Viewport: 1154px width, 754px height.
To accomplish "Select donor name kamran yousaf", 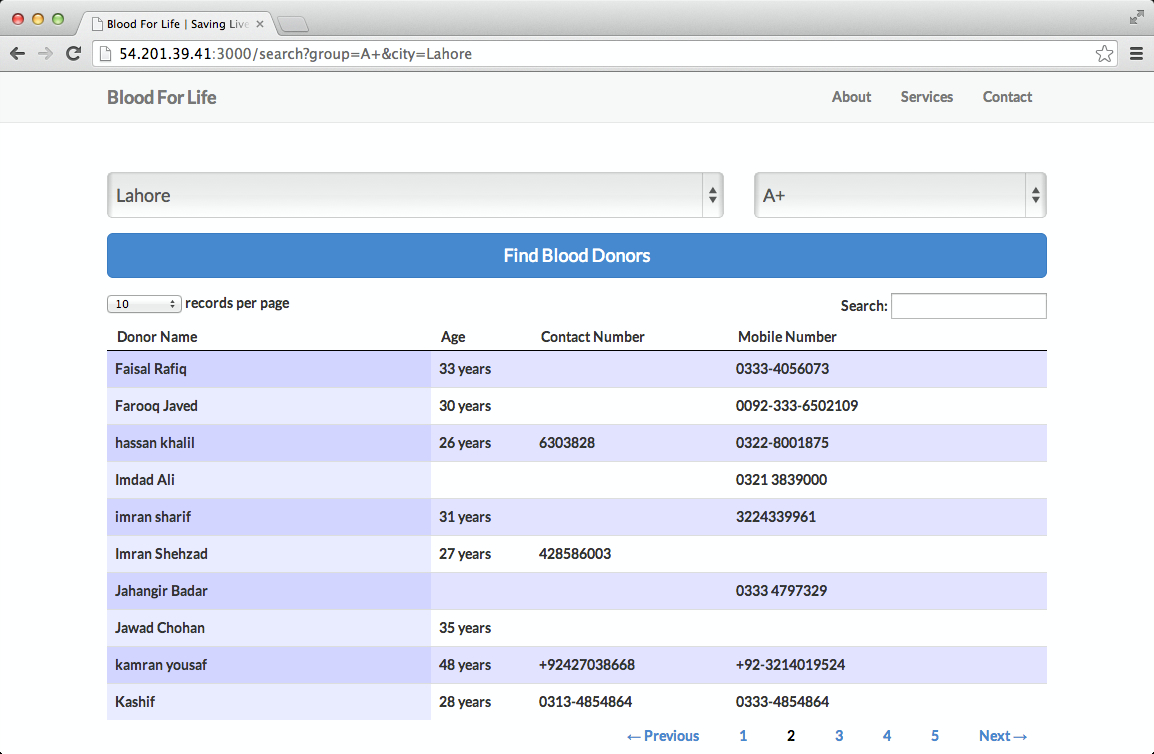I will pos(161,665).
